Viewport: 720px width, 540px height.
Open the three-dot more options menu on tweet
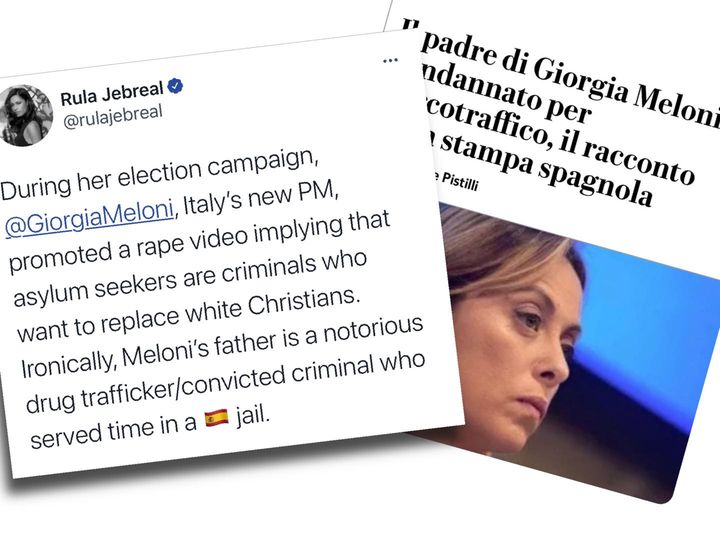pos(390,60)
